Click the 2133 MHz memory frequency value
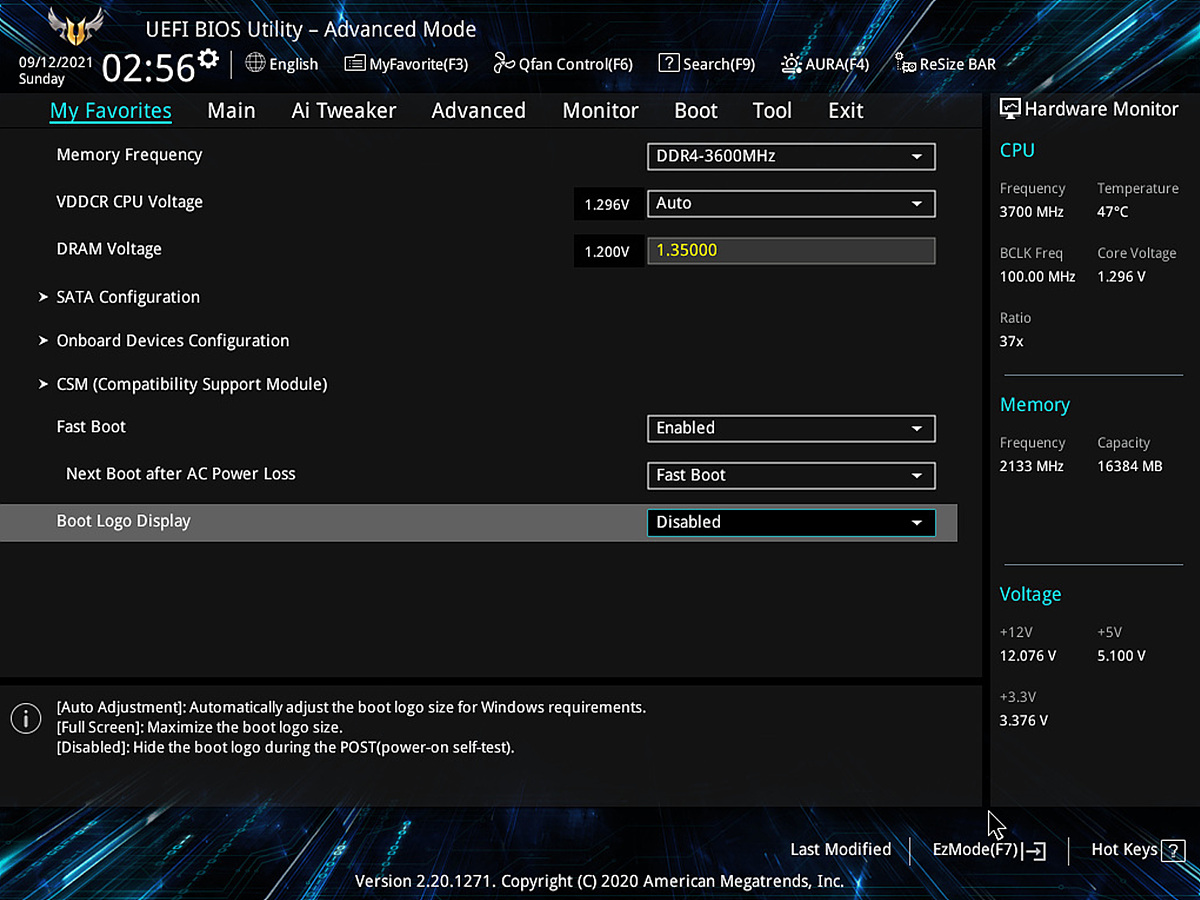The width and height of the screenshot is (1200, 900). (x=1032, y=466)
